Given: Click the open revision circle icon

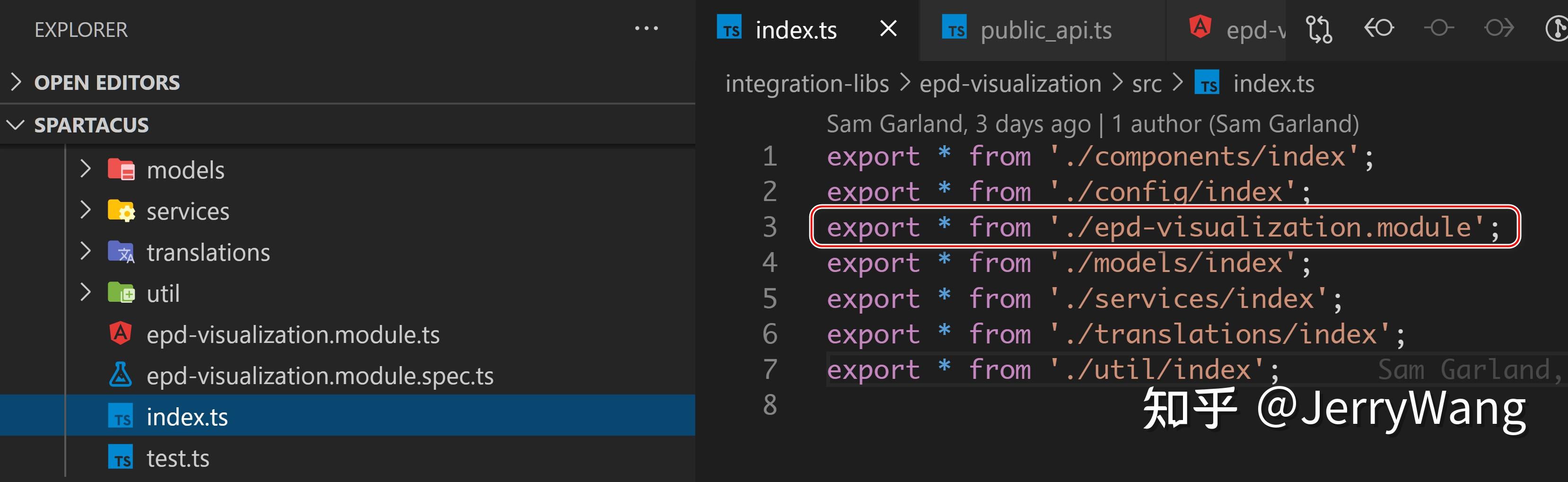Looking at the screenshot, I should (1439, 28).
